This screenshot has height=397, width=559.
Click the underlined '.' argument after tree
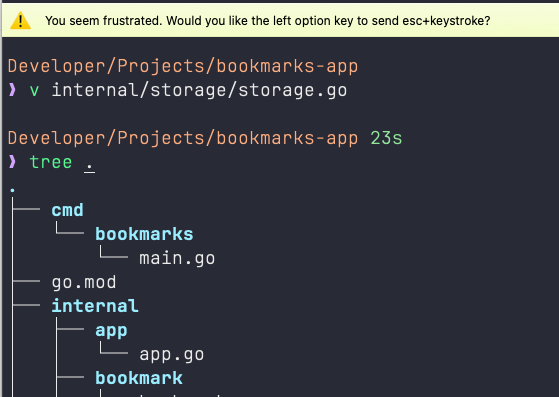pos(89,166)
